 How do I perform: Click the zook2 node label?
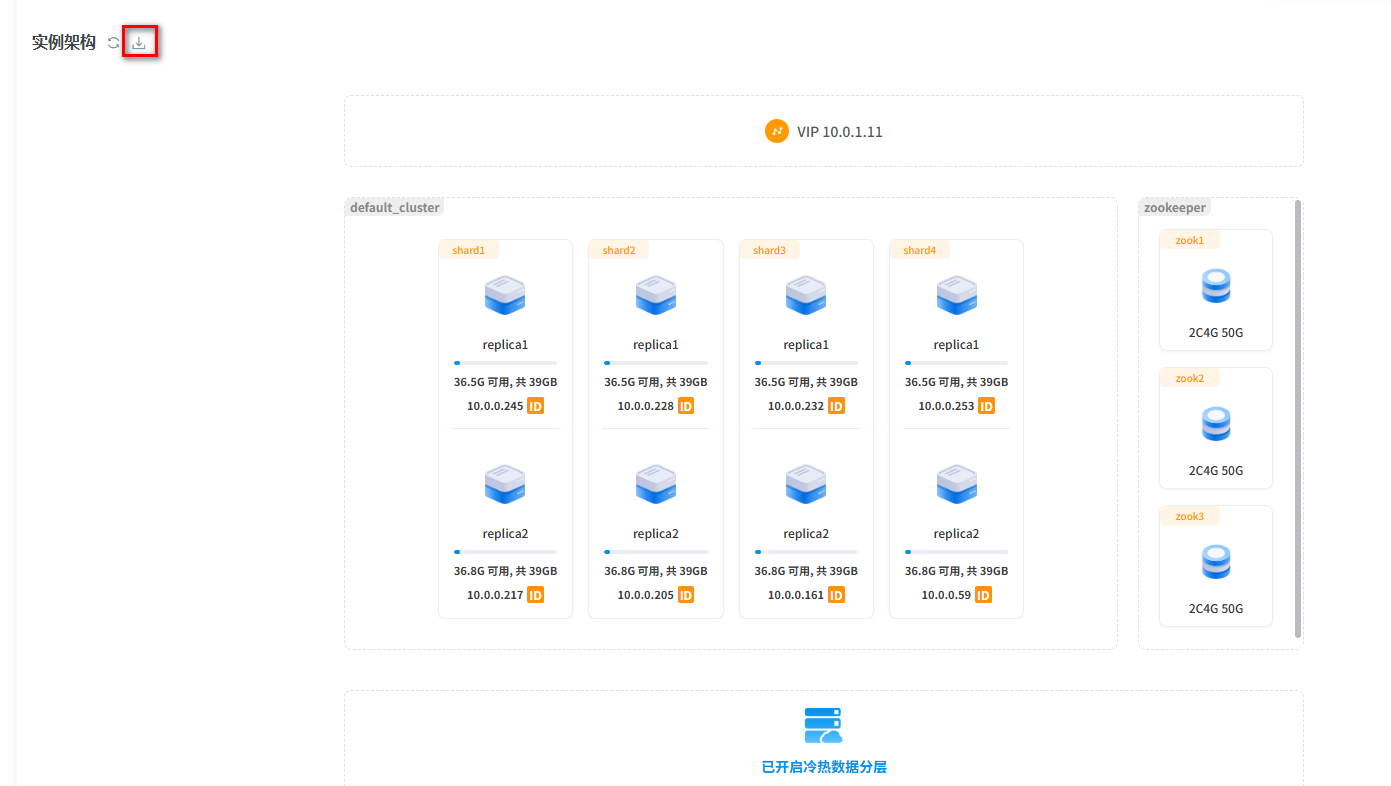(1189, 378)
